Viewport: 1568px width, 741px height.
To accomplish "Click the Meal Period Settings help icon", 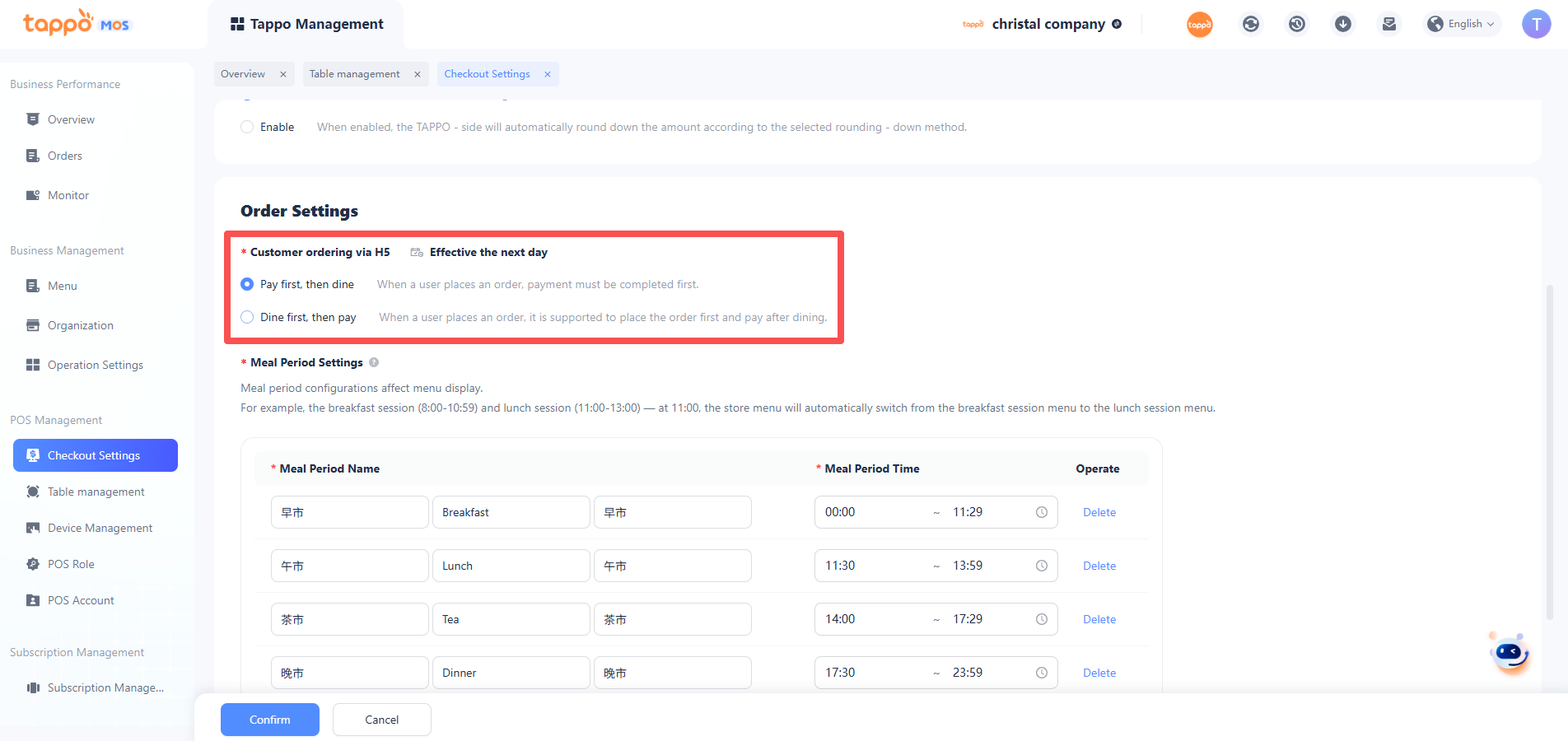I will 374,362.
